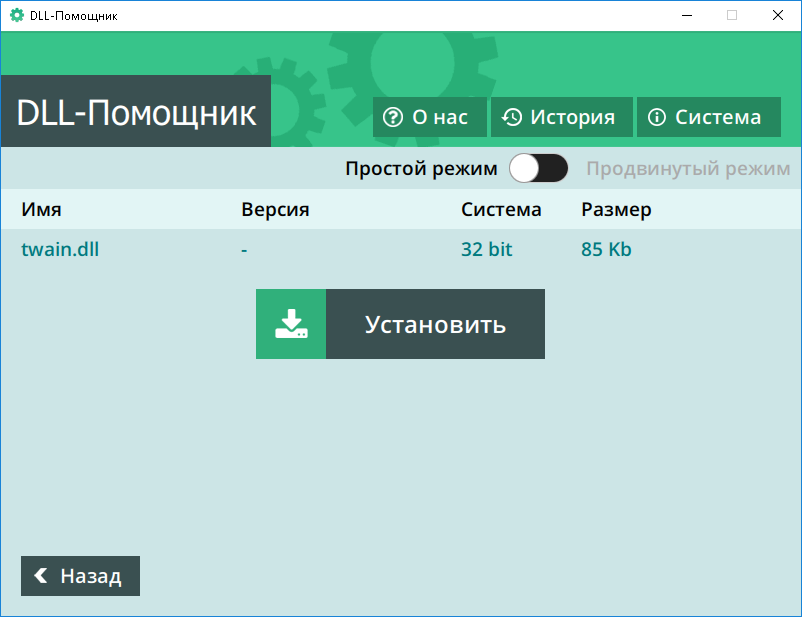Click the green download icon beside Установить
The image size is (802, 617).
(x=291, y=324)
